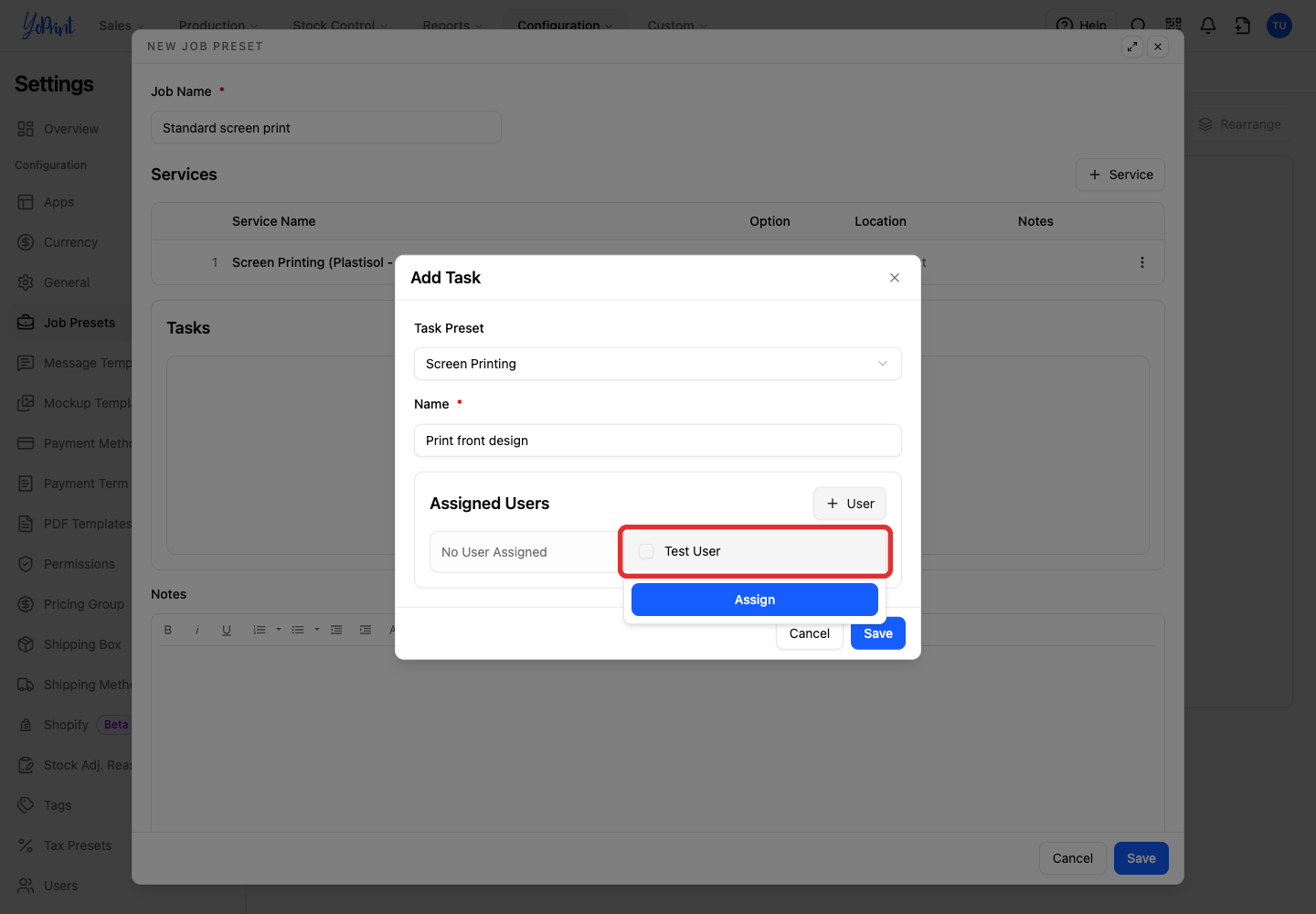Add a service with the Service button
This screenshot has height=914, width=1316.
tap(1120, 175)
